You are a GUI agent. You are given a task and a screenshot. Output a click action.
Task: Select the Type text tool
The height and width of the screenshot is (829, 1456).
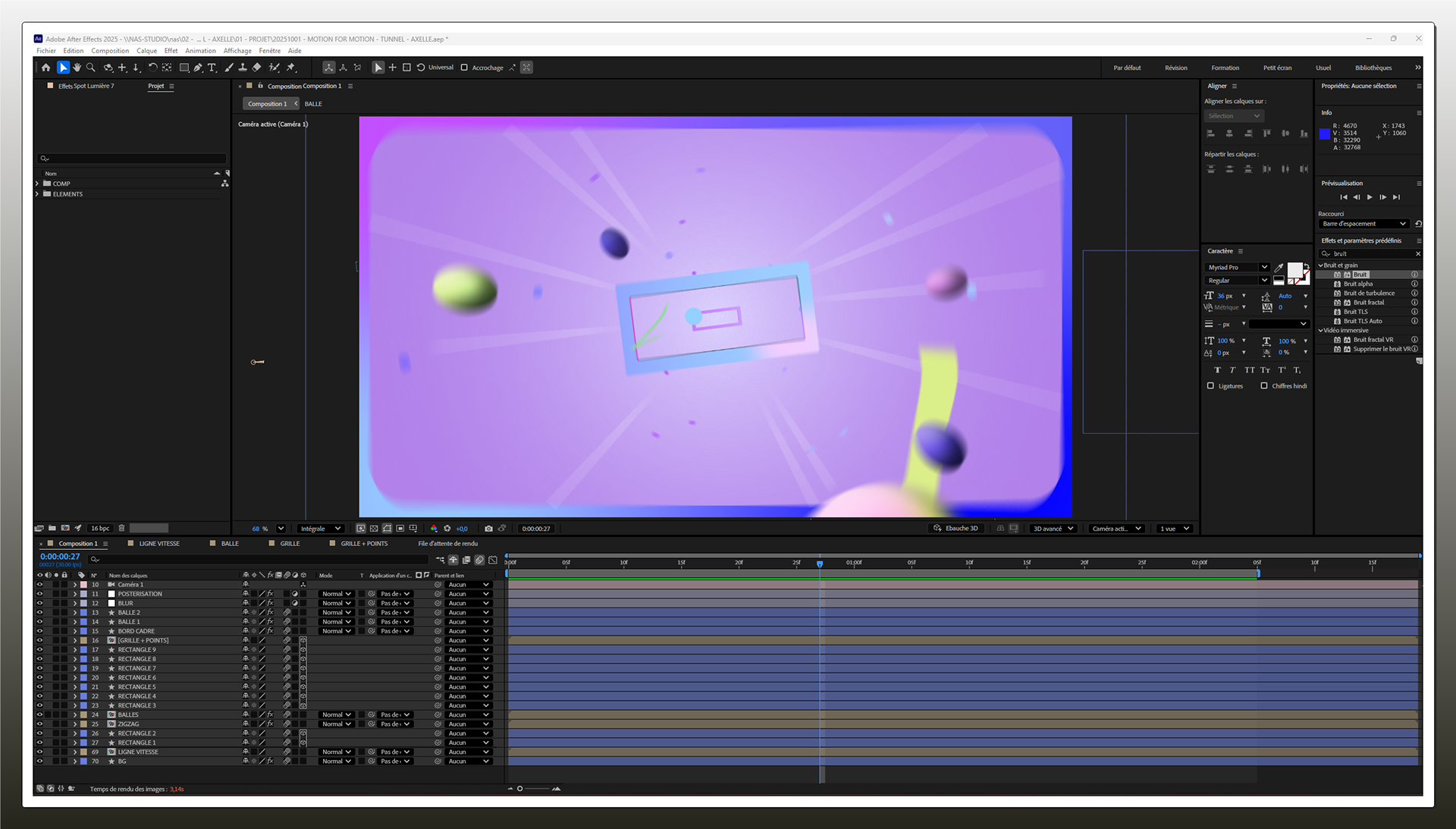[212, 68]
